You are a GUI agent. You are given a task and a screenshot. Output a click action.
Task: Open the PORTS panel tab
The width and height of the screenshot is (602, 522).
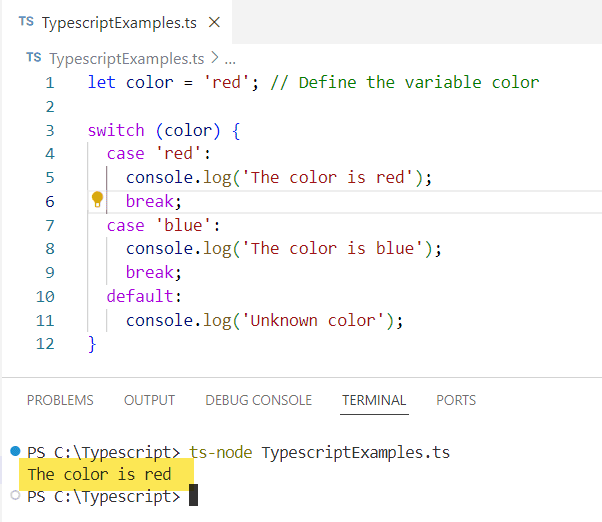(x=456, y=400)
